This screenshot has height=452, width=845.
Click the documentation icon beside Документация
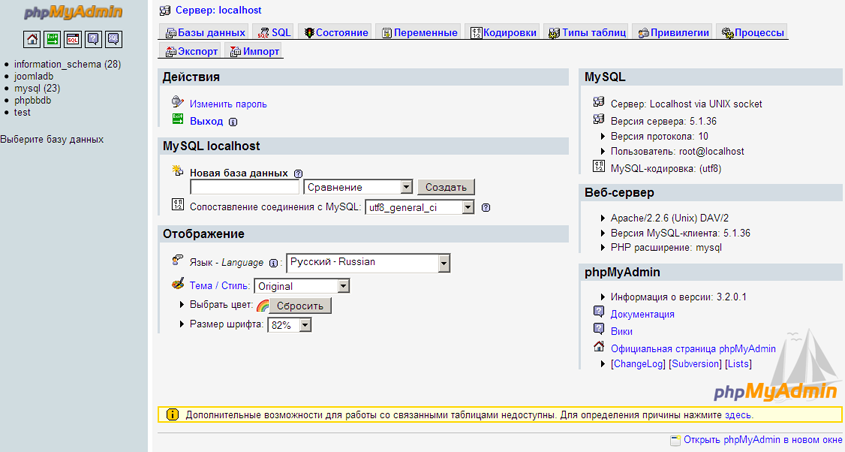[x=599, y=311]
